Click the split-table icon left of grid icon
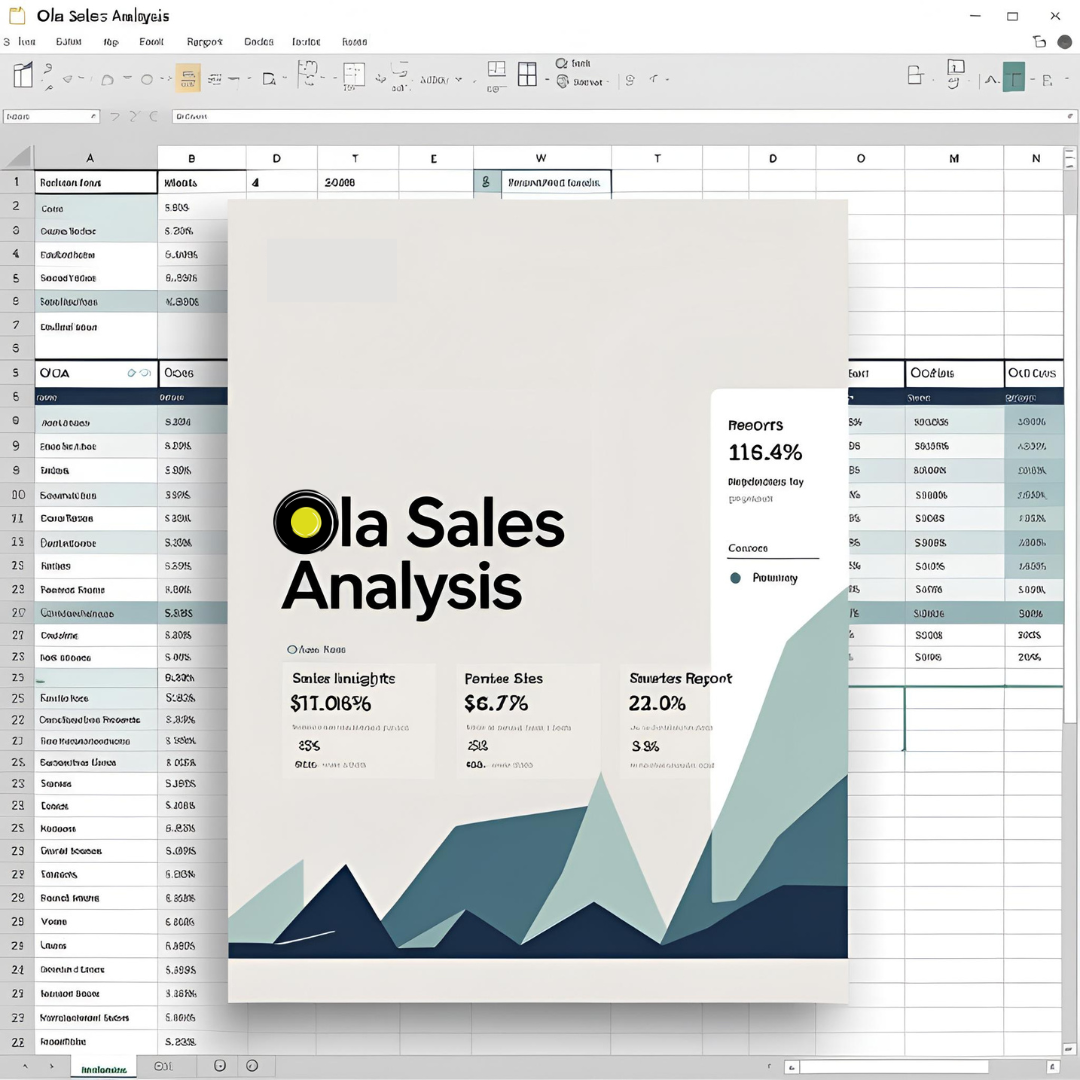This screenshot has height=1080, width=1080. 497,69
